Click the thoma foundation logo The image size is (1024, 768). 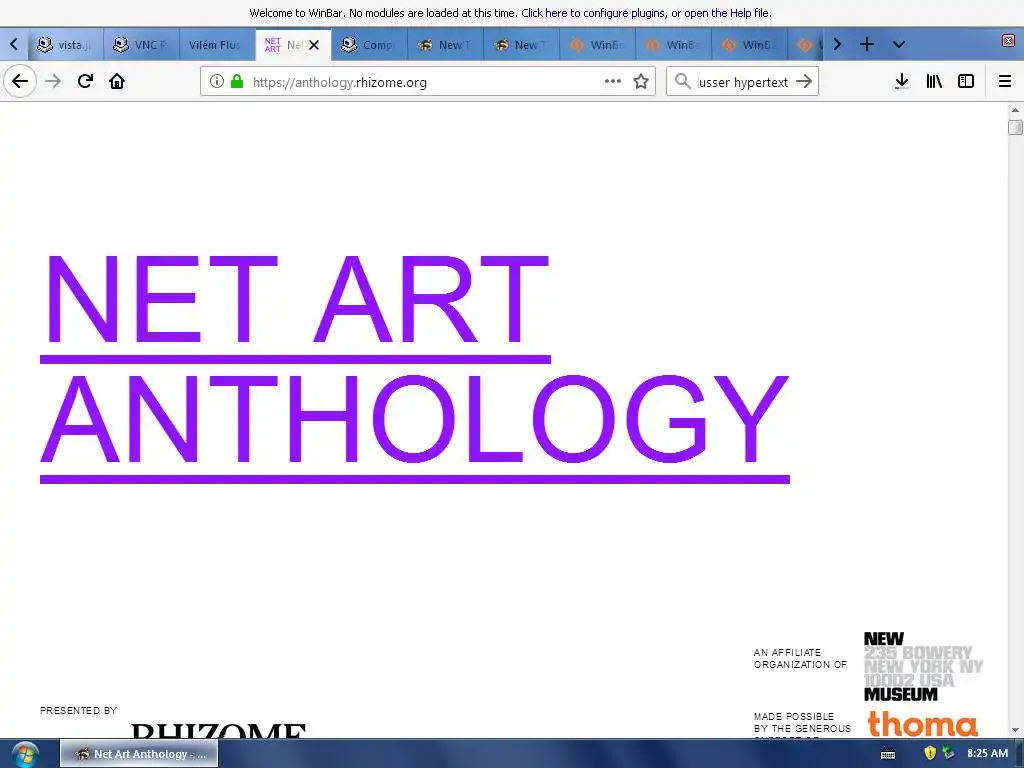click(923, 724)
